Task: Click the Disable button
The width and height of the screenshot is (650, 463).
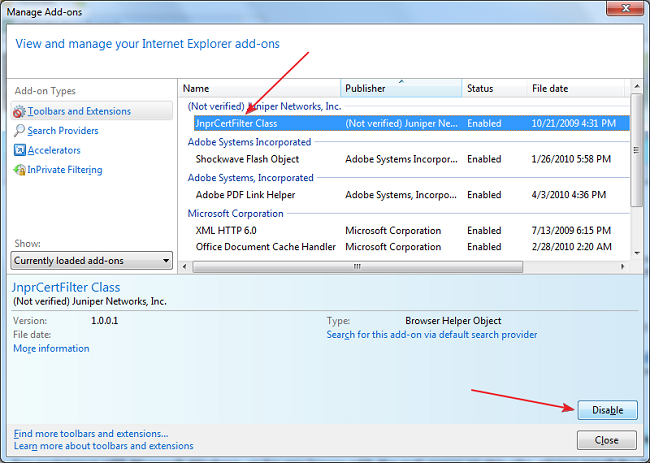Action: pyautogui.click(x=607, y=410)
